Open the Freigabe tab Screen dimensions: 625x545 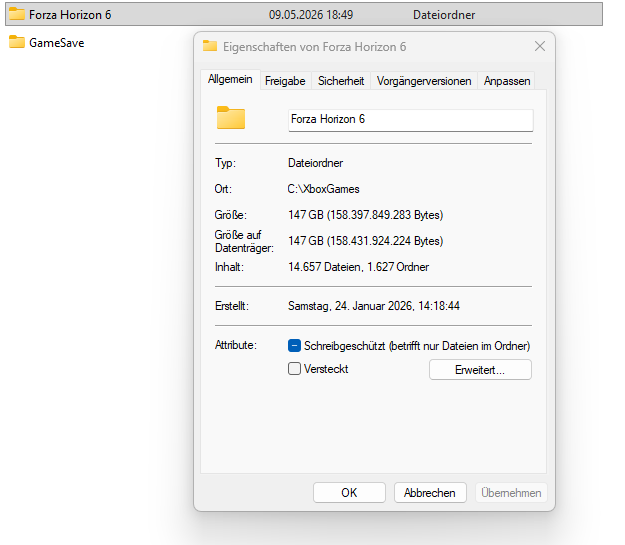[285, 81]
